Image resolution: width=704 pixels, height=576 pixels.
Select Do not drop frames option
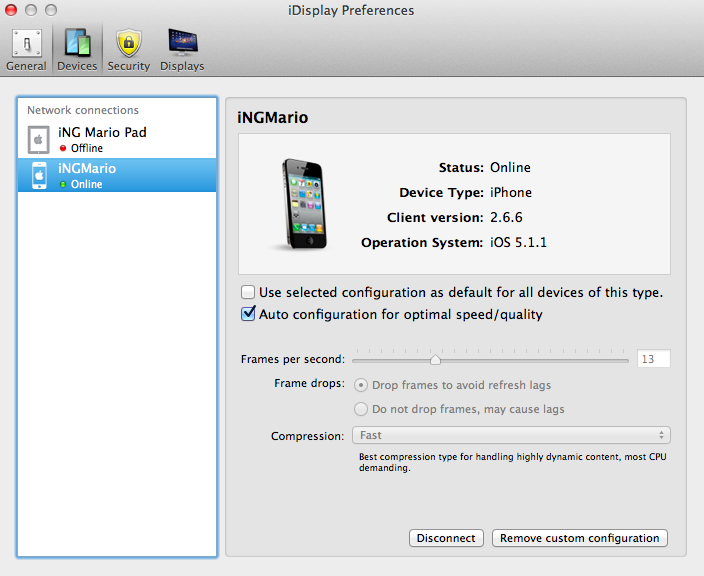(x=361, y=409)
